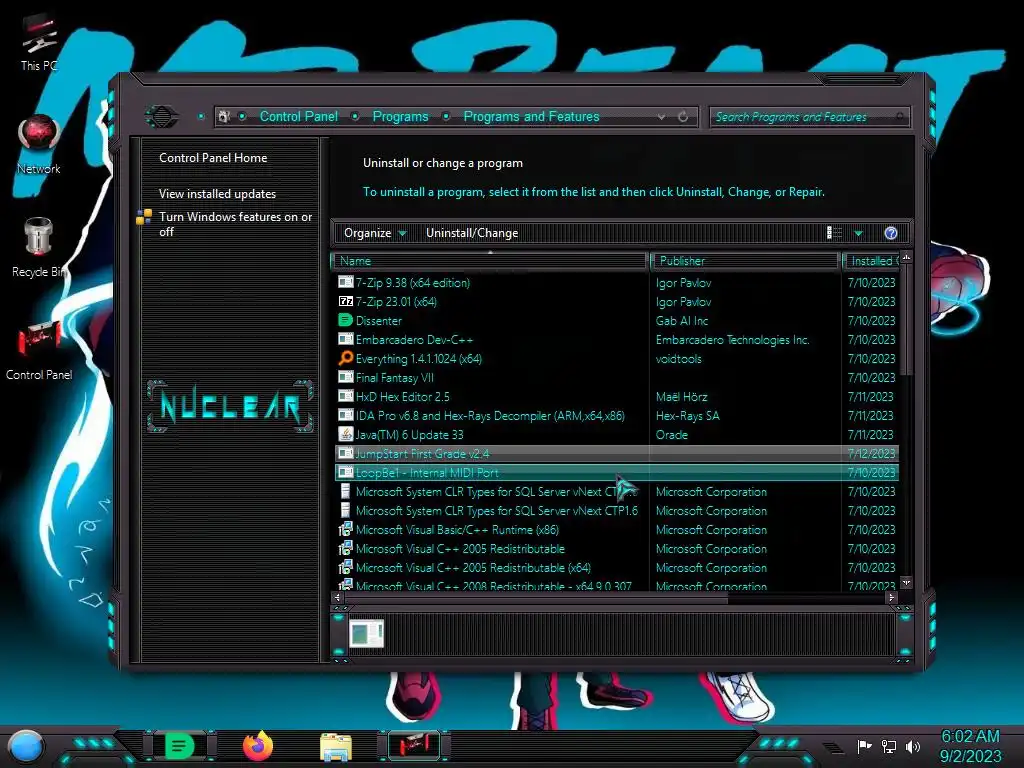This screenshot has width=1024, height=768.
Task: Select Microsoft Visual Basic/C++ Runtime (x86)
Action: coord(616,530)
